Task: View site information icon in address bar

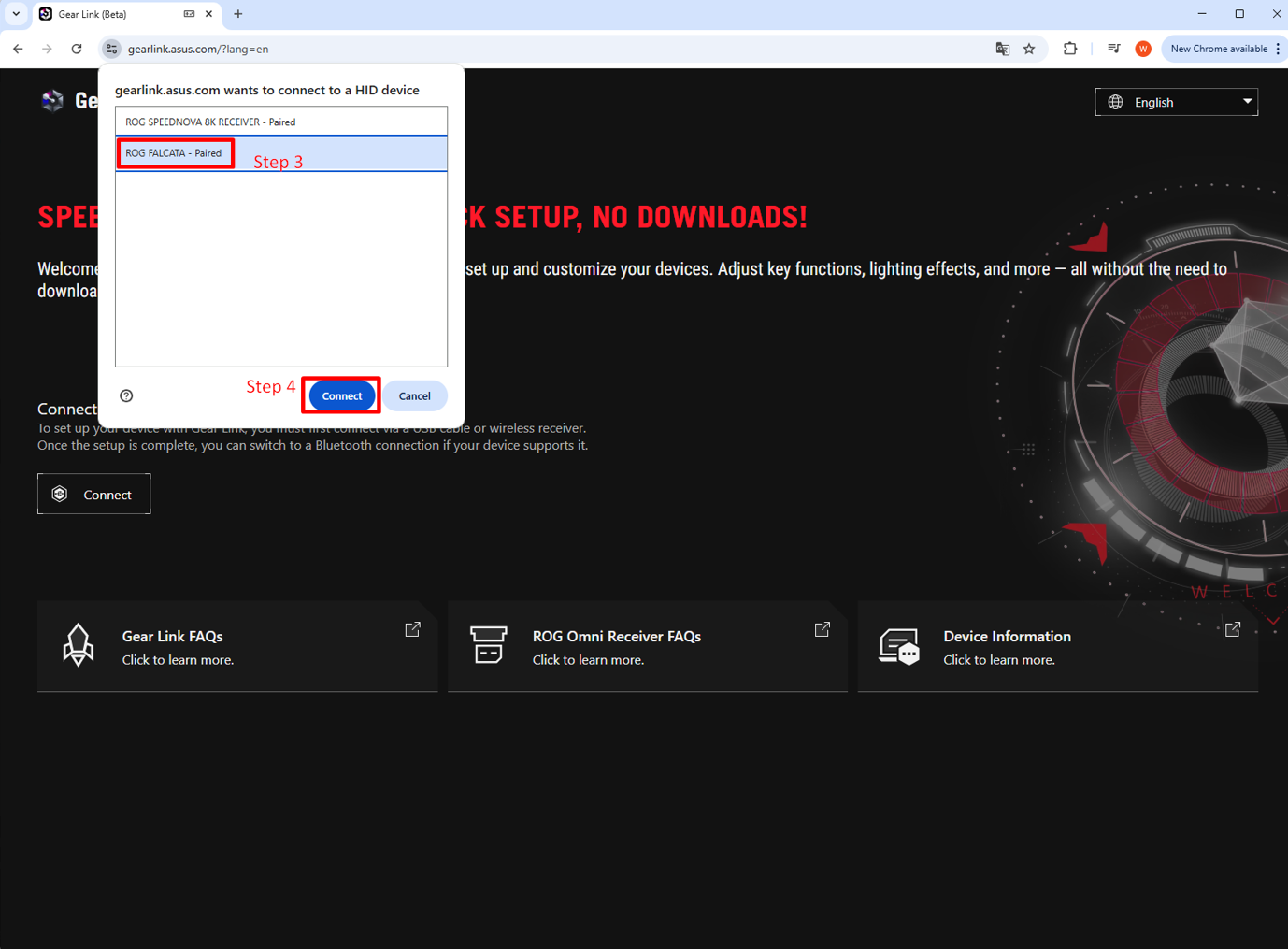Action: point(111,49)
